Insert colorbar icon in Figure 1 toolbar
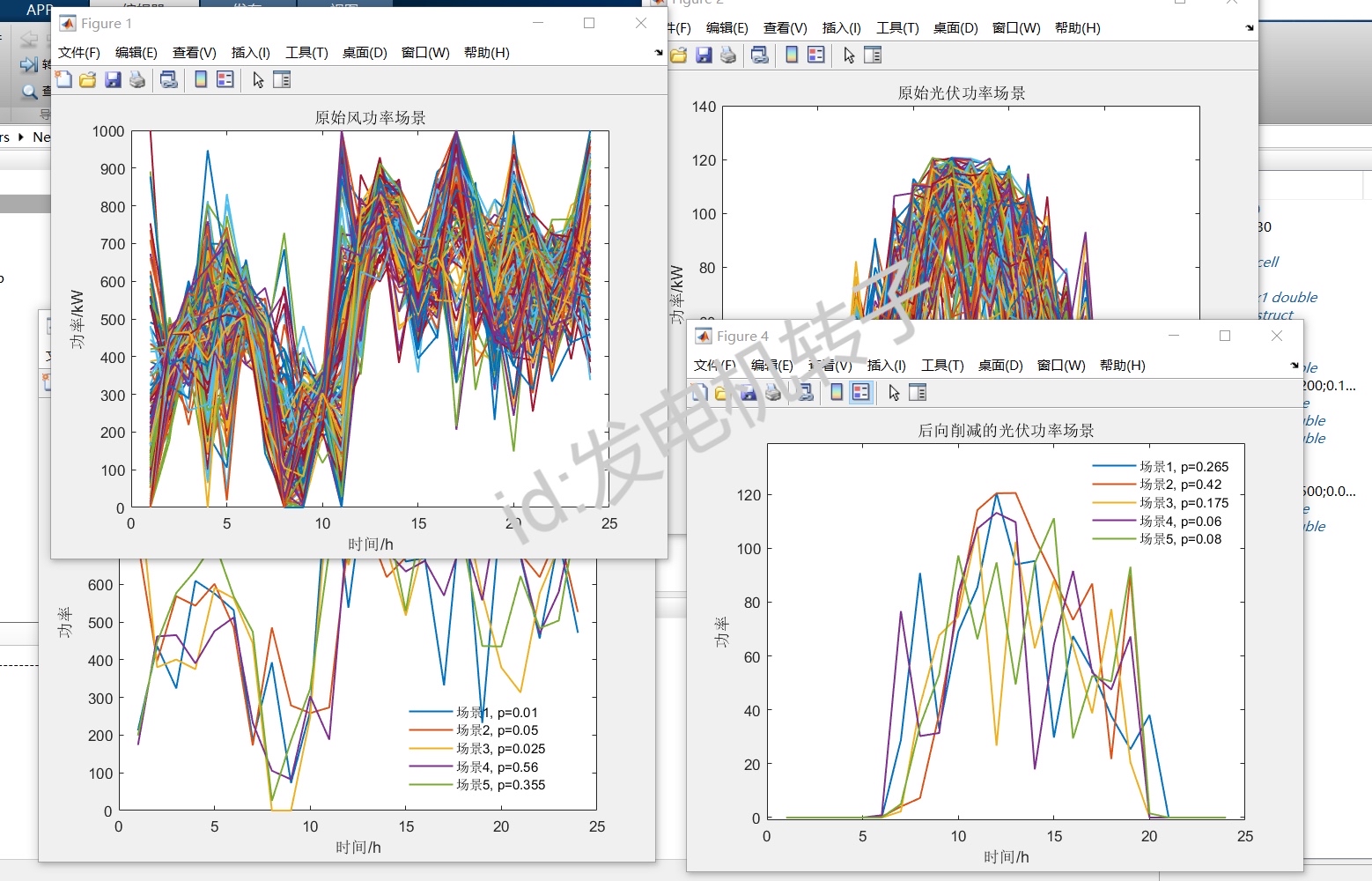 (x=201, y=80)
